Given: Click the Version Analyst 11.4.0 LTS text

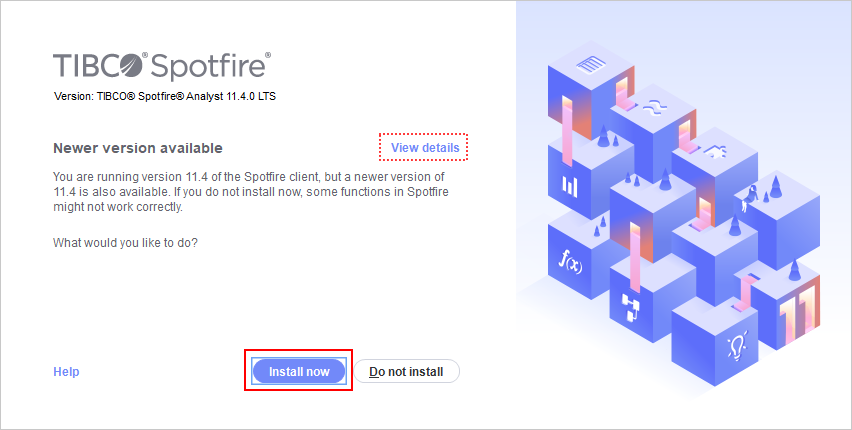Looking at the screenshot, I should 165,96.
